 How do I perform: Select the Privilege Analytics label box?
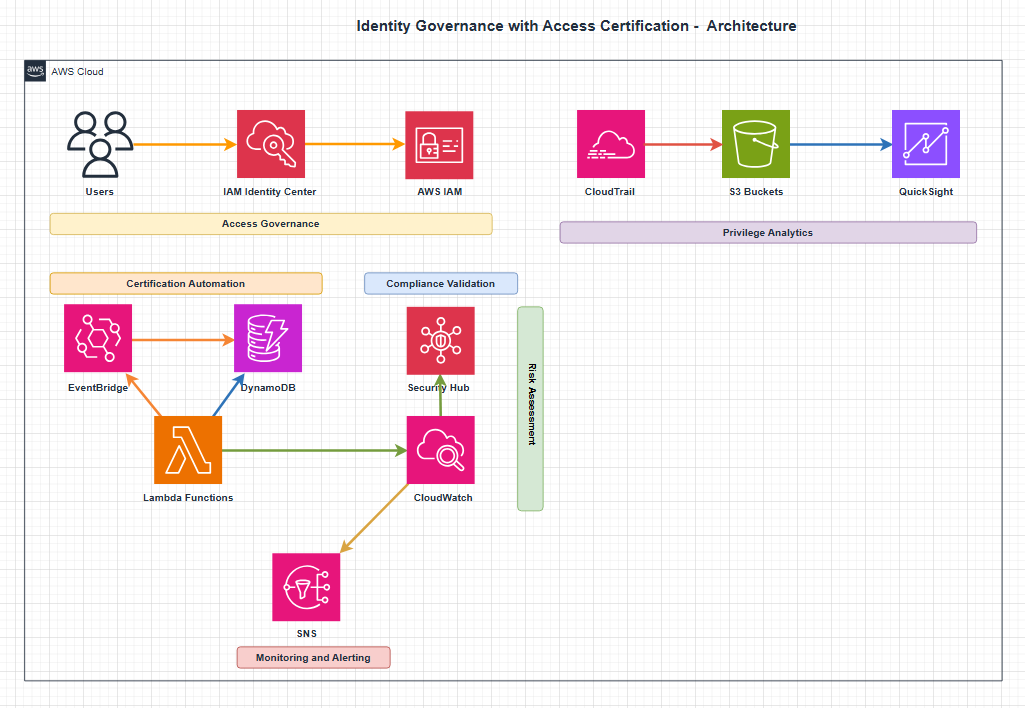point(768,233)
